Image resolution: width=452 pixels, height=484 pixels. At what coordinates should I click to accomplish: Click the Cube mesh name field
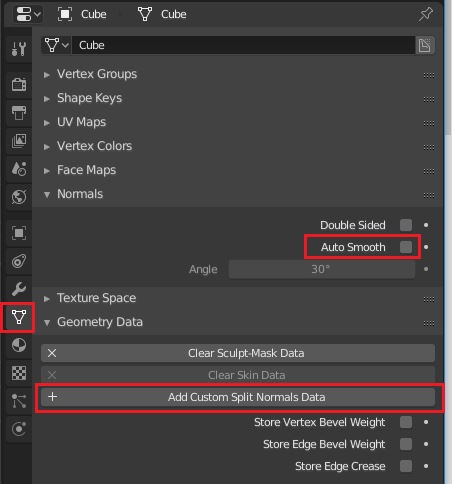click(x=243, y=45)
